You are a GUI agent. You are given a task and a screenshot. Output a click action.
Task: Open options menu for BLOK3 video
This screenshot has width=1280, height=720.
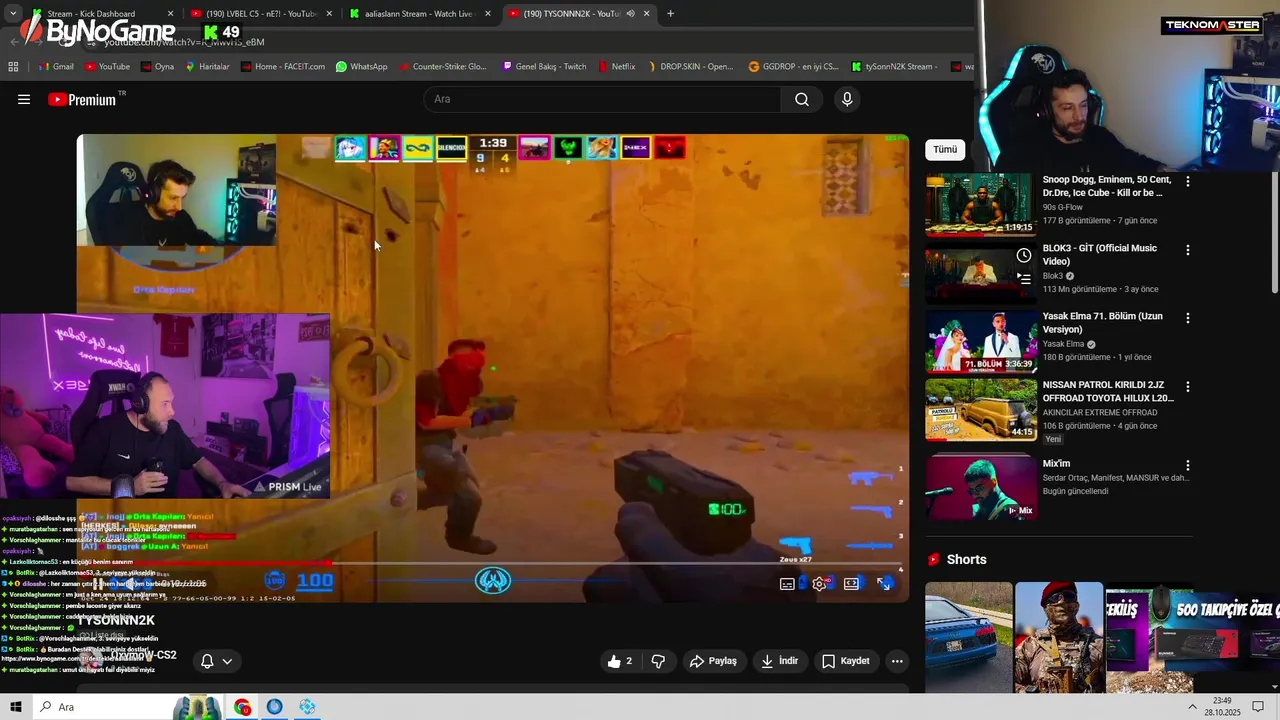[x=1188, y=250]
